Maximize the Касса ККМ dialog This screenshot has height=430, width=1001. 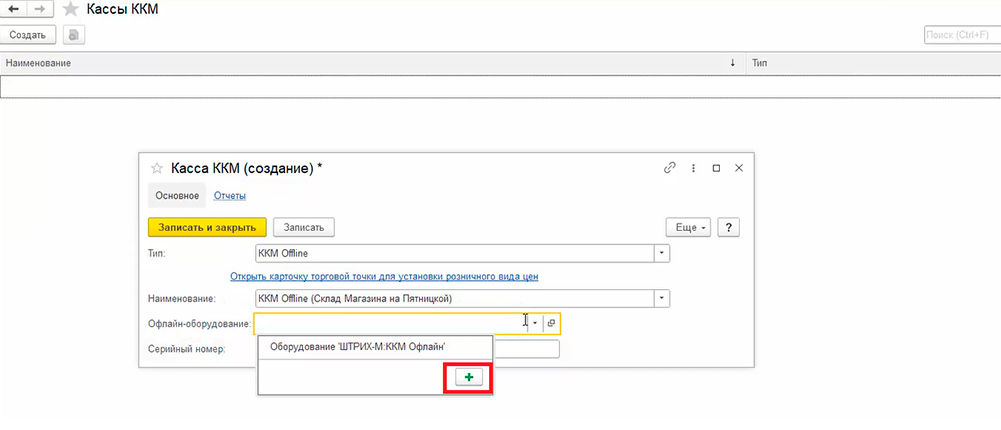[716, 168]
